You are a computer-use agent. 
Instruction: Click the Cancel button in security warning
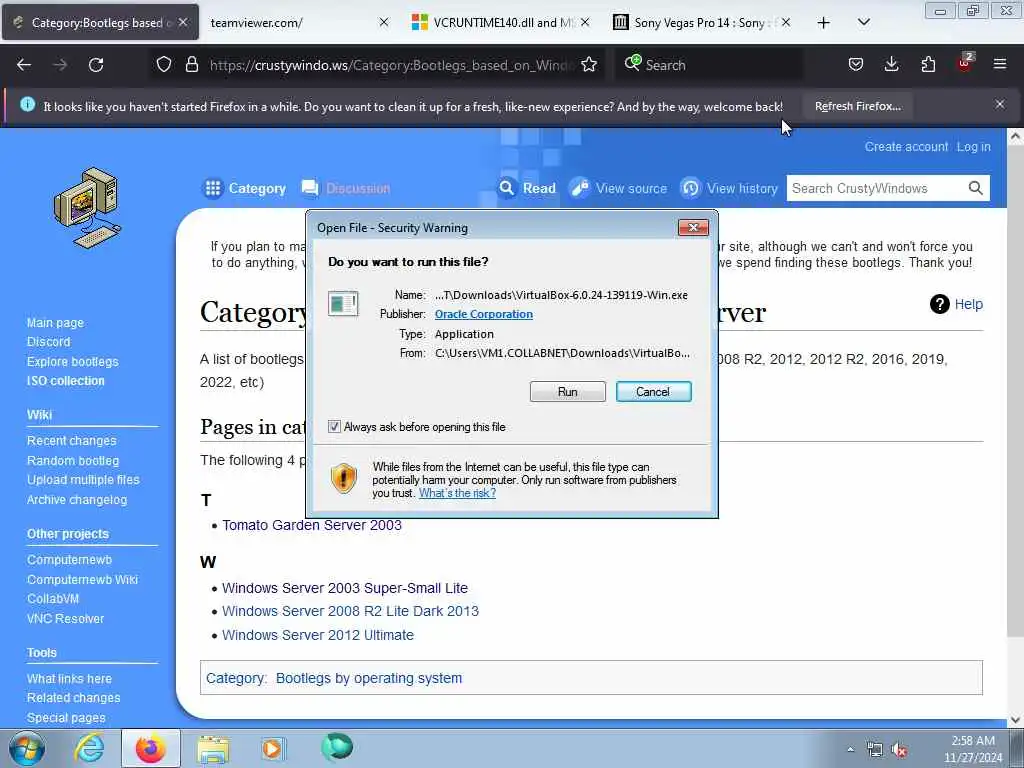[x=653, y=392]
